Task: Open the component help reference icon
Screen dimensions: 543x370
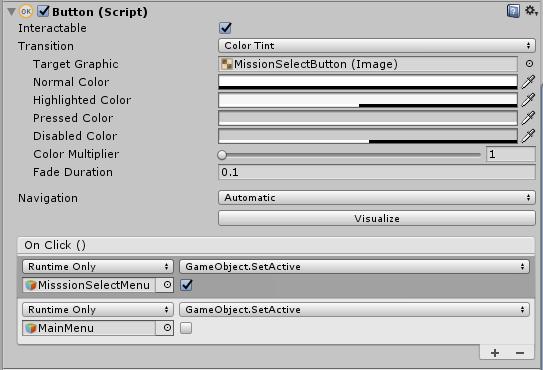Action: coord(513,11)
